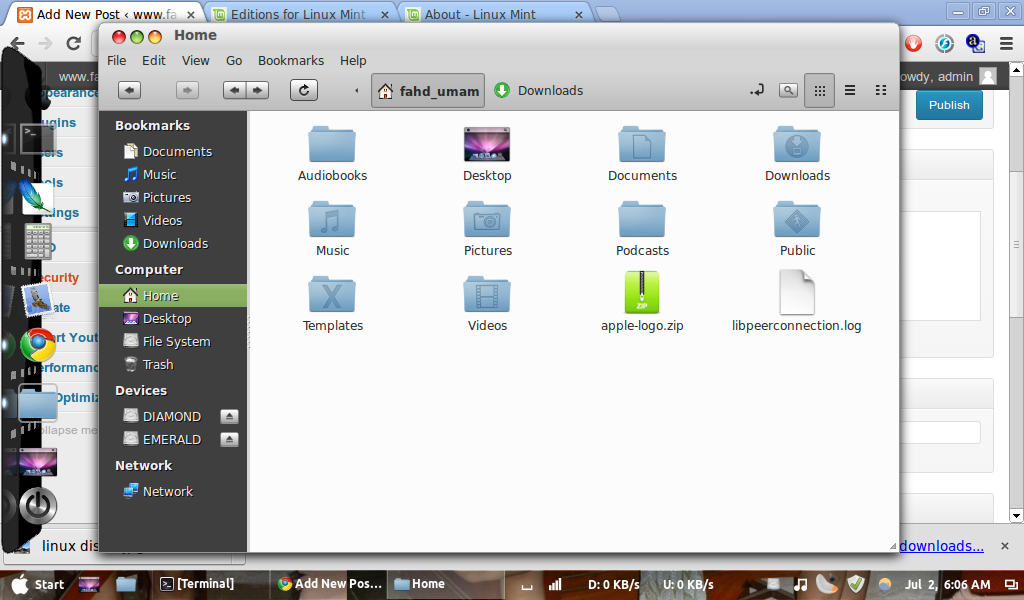Click the Publish button in WordPress

[x=948, y=104]
